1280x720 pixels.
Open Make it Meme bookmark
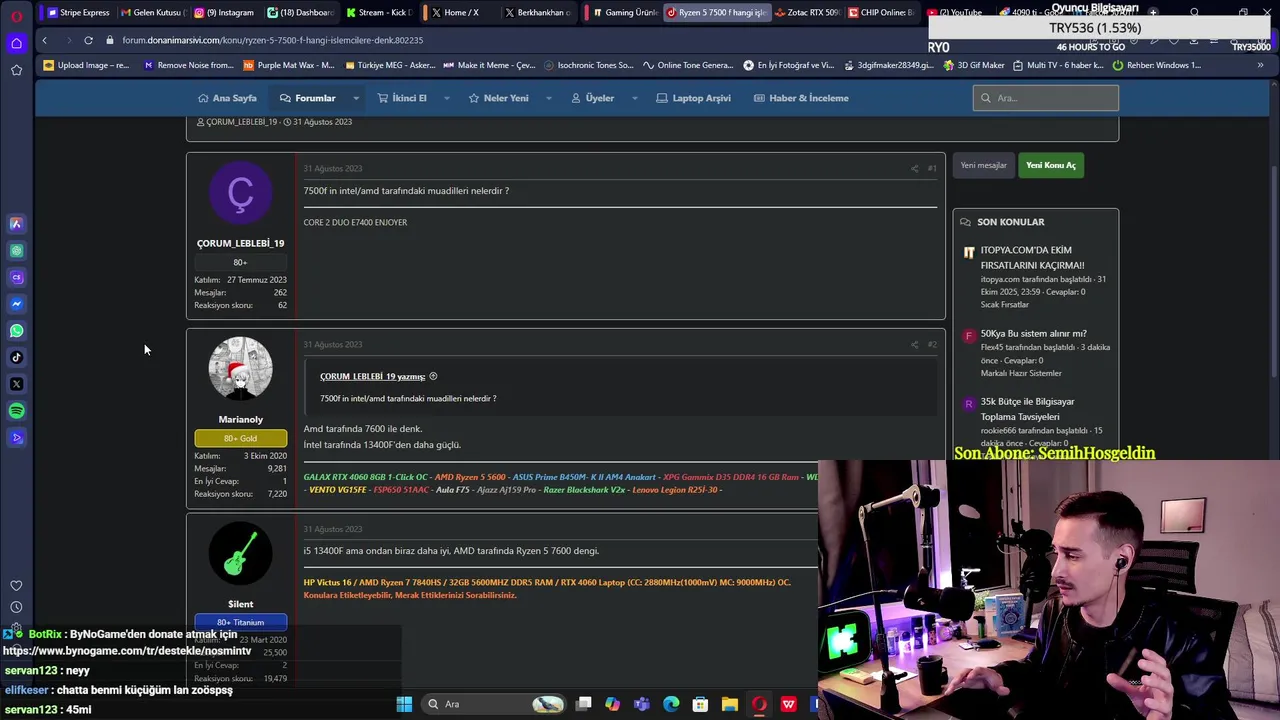489,65
